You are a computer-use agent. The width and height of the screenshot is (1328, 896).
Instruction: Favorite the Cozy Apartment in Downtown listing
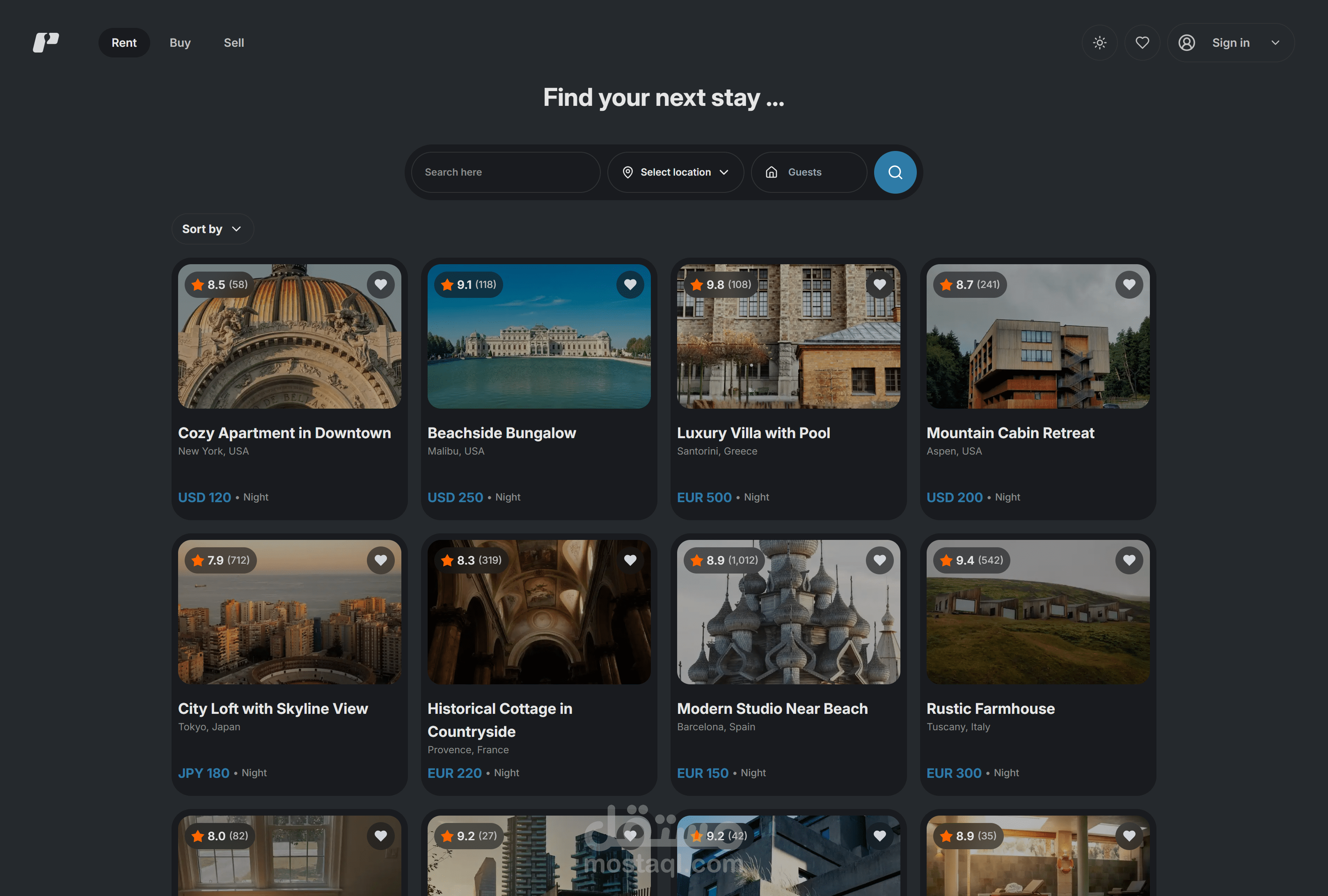[x=380, y=285]
